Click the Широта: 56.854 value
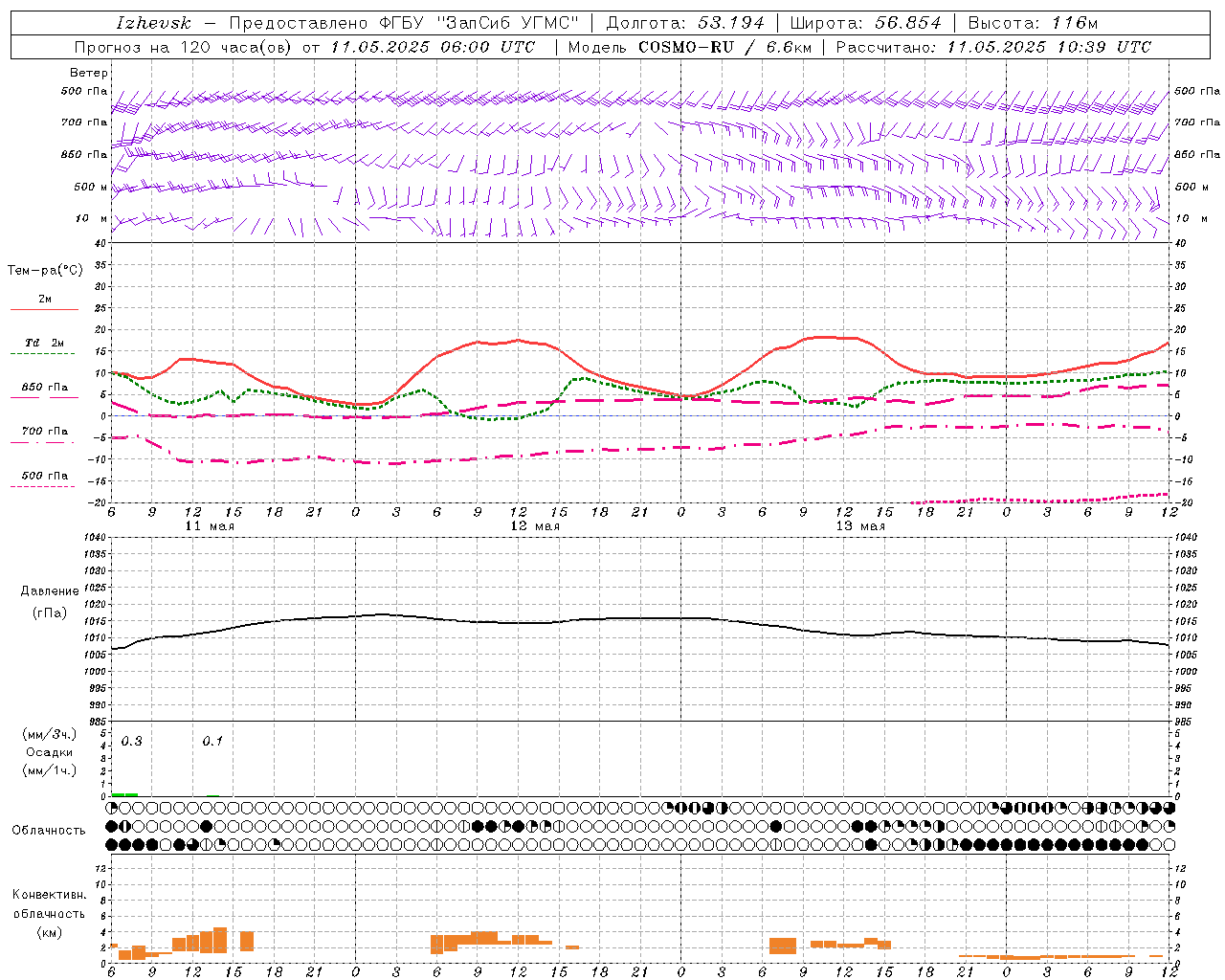Screen dimensions: 1225x980 click(x=865, y=23)
